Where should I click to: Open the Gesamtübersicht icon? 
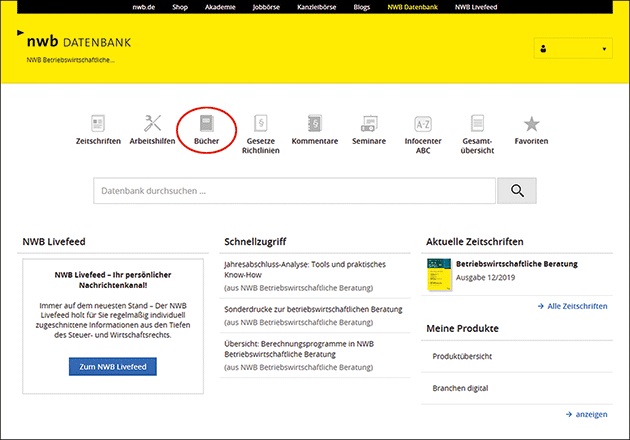[478, 124]
